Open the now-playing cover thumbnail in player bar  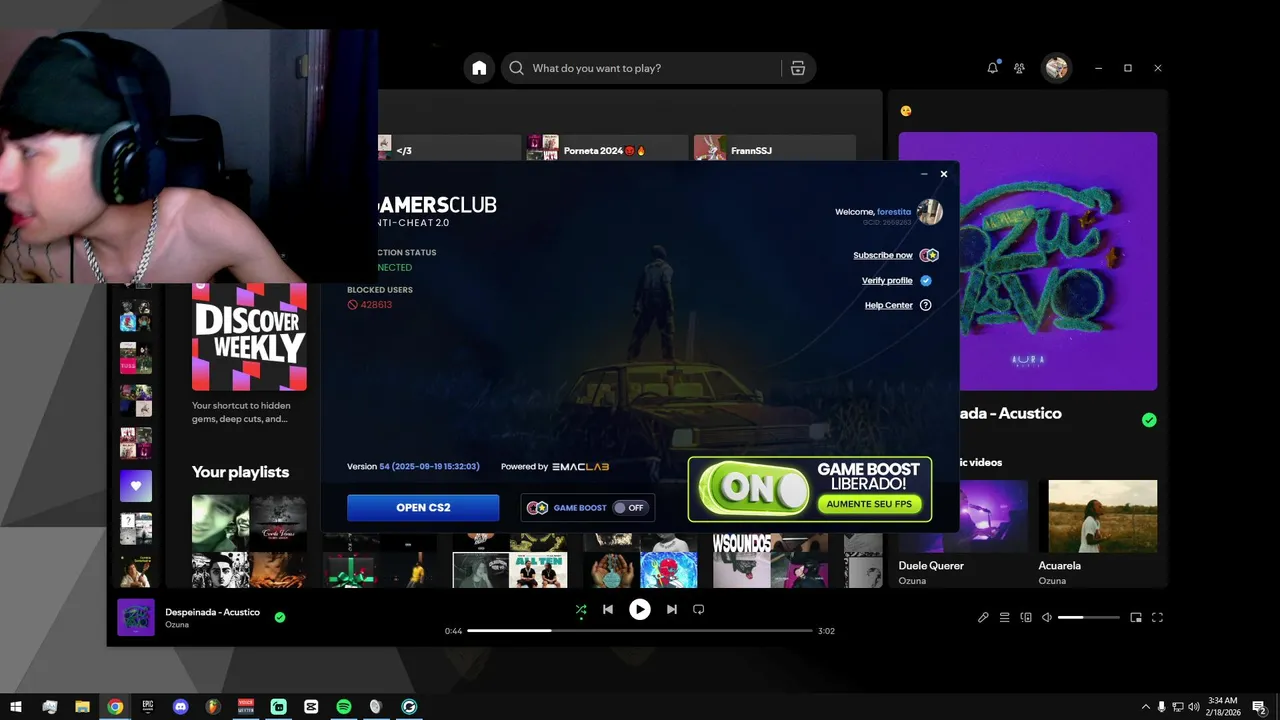pos(136,617)
